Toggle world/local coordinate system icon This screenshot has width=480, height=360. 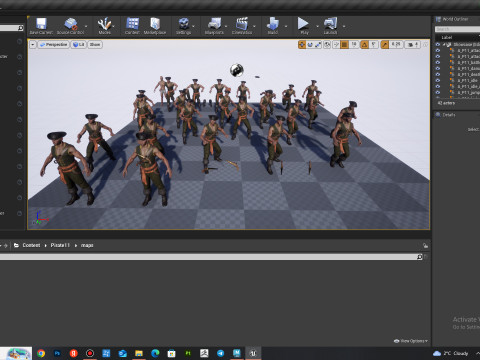click(x=327, y=44)
